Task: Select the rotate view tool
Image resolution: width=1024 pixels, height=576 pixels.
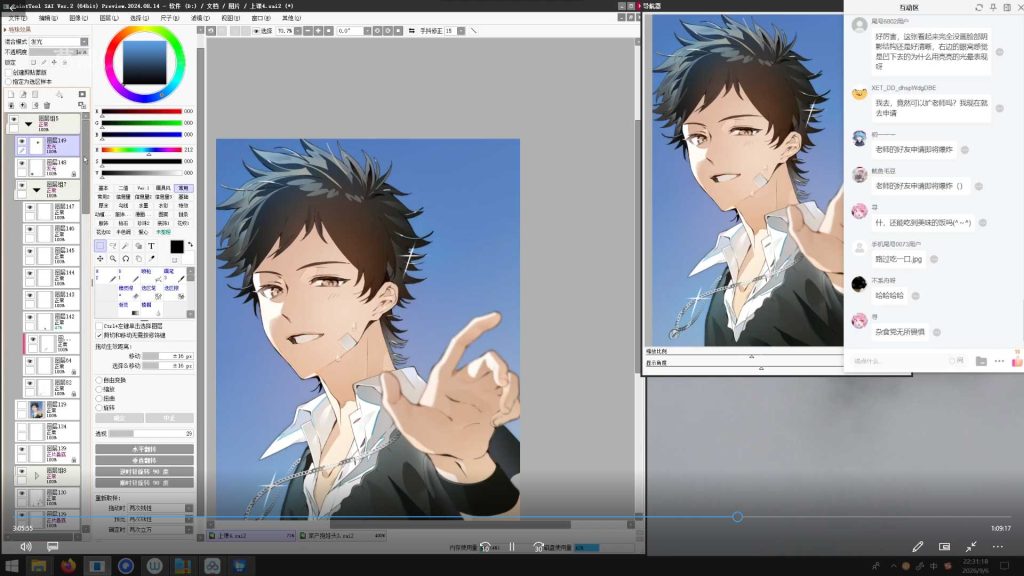Action: (125, 259)
